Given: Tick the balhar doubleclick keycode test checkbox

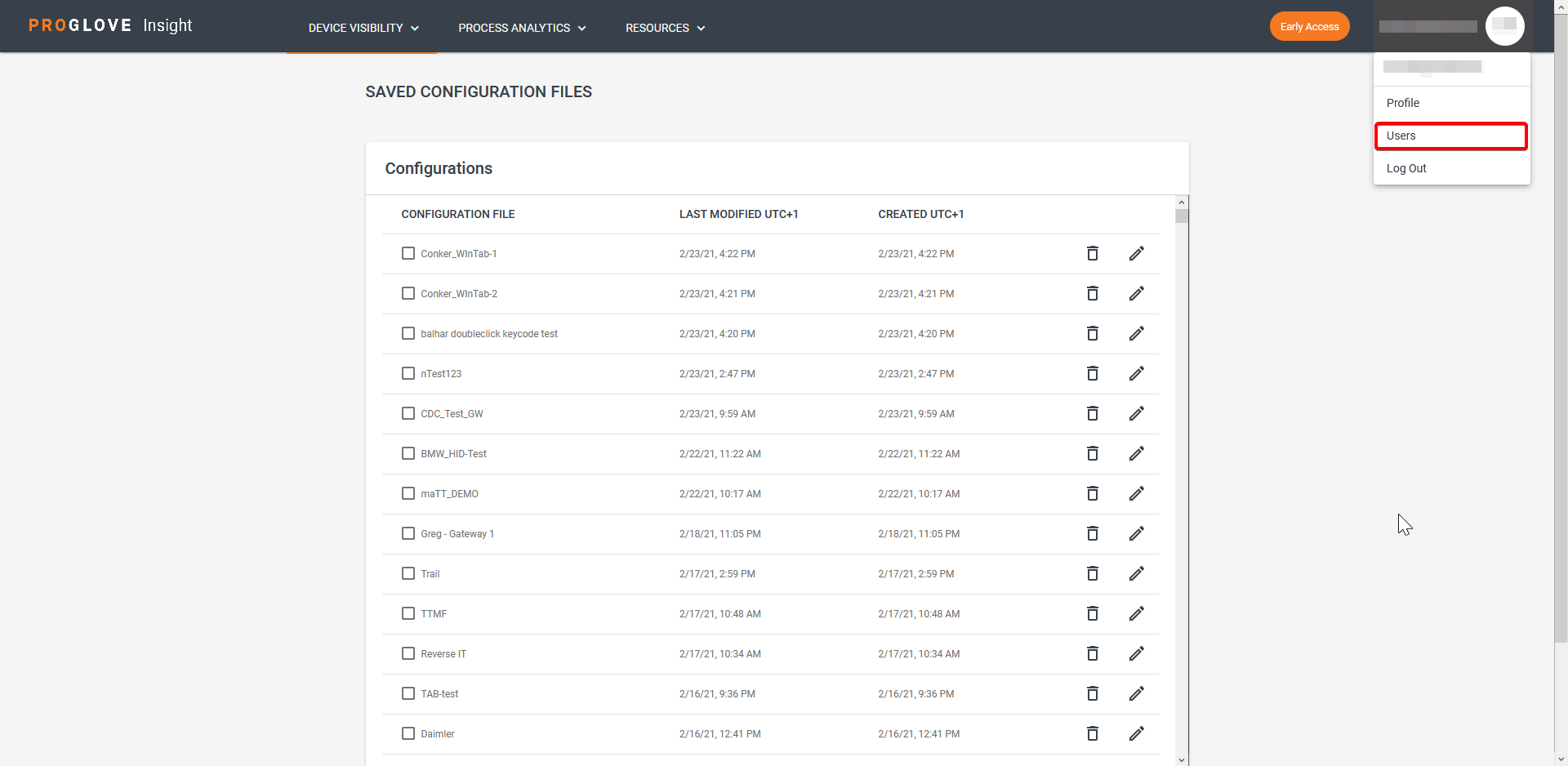Looking at the screenshot, I should click(x=408, y=333).
